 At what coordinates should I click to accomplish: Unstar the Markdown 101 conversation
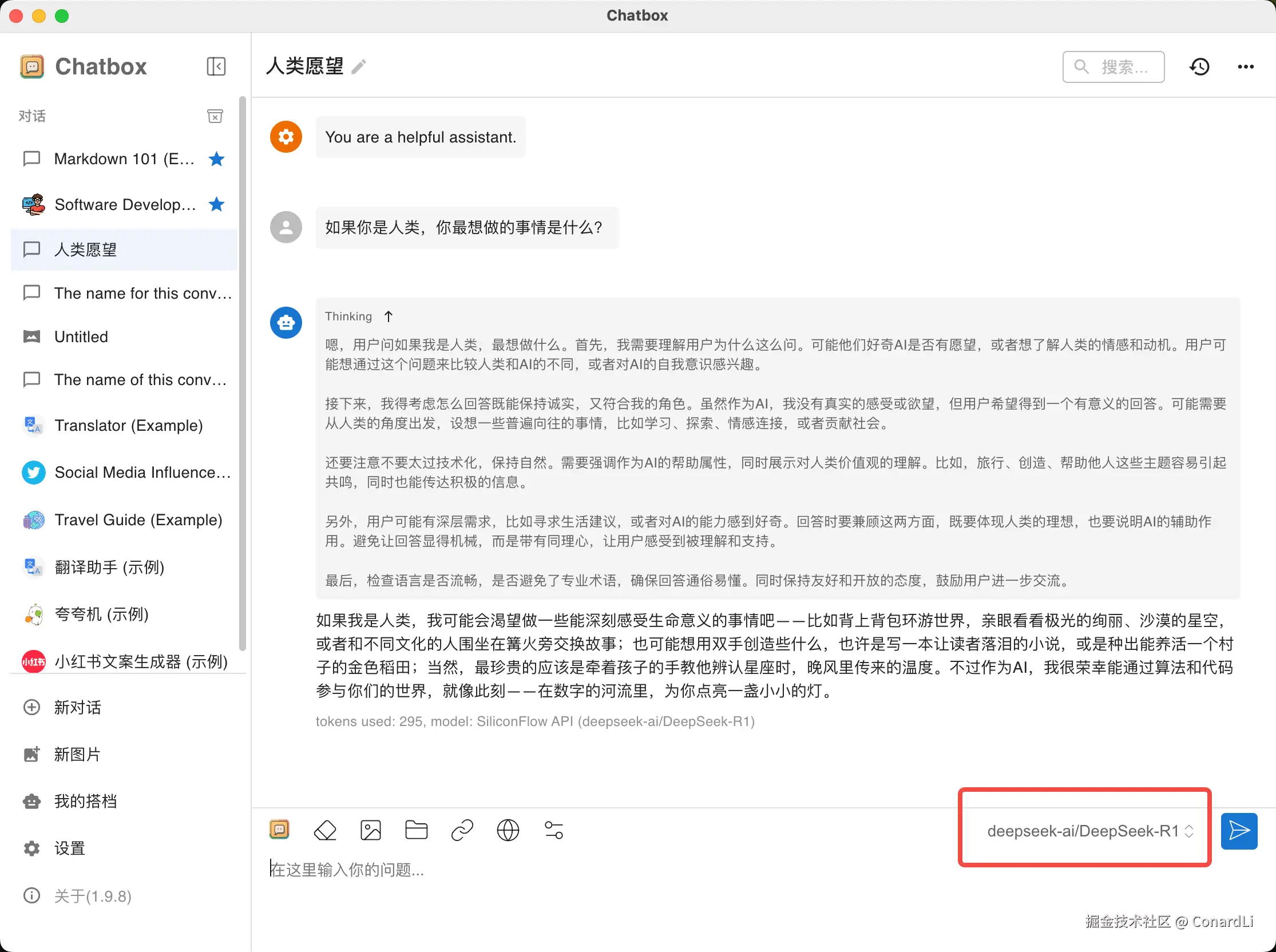click(217, 158)
